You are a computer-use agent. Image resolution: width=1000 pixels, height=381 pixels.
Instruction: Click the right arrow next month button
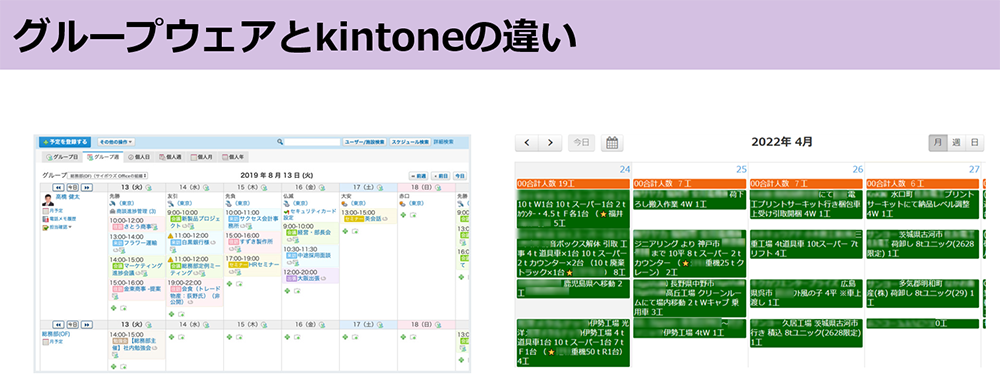tap(550, 142)
